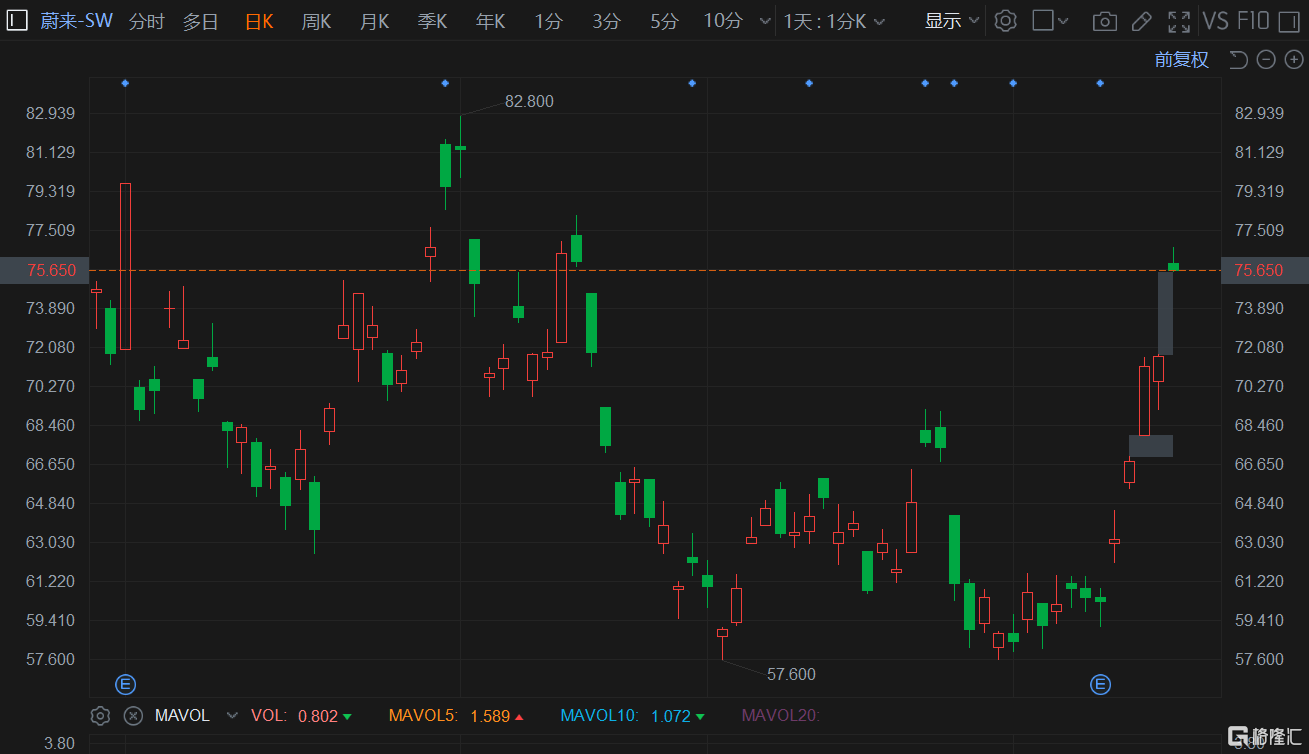Switch to the 1分 minute chart
Viewport: 1309px width, 754px height.
[x=548, y=21]
